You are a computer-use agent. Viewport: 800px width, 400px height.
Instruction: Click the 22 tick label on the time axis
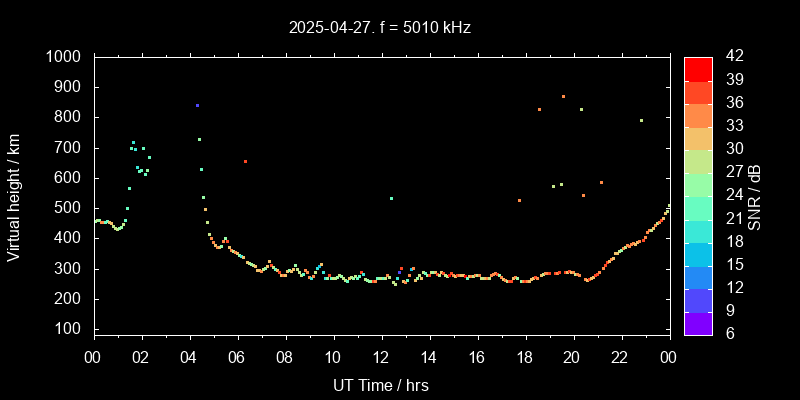[621, 358]
